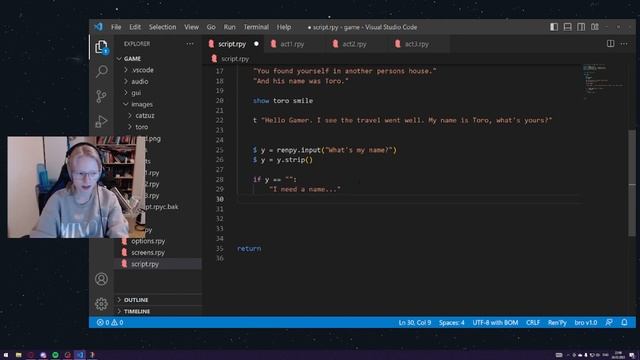Click the feedback icon in status bar
Image resolution: width=640 pixels, height=360 pixels.
[609, 322]
